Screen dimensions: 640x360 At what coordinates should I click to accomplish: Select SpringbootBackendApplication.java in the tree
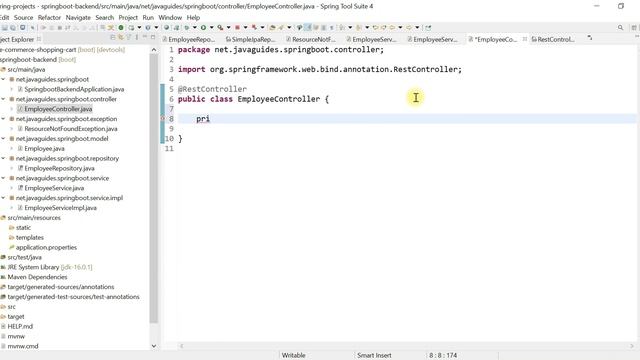(74, 89)
